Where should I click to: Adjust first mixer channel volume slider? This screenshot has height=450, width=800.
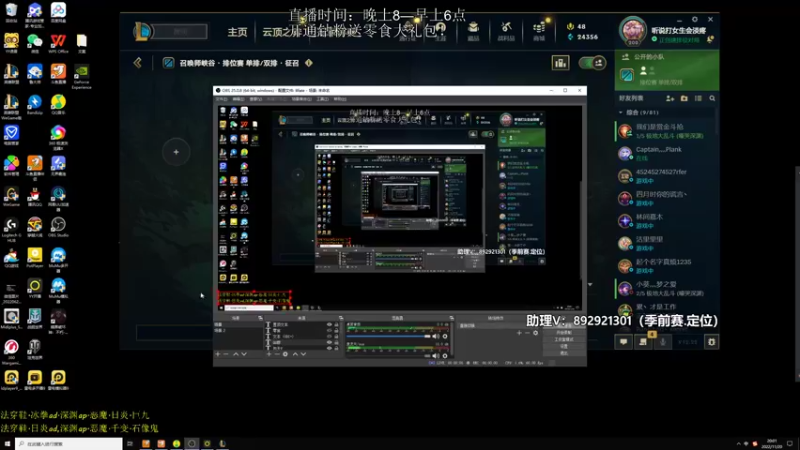click(388, 336)
